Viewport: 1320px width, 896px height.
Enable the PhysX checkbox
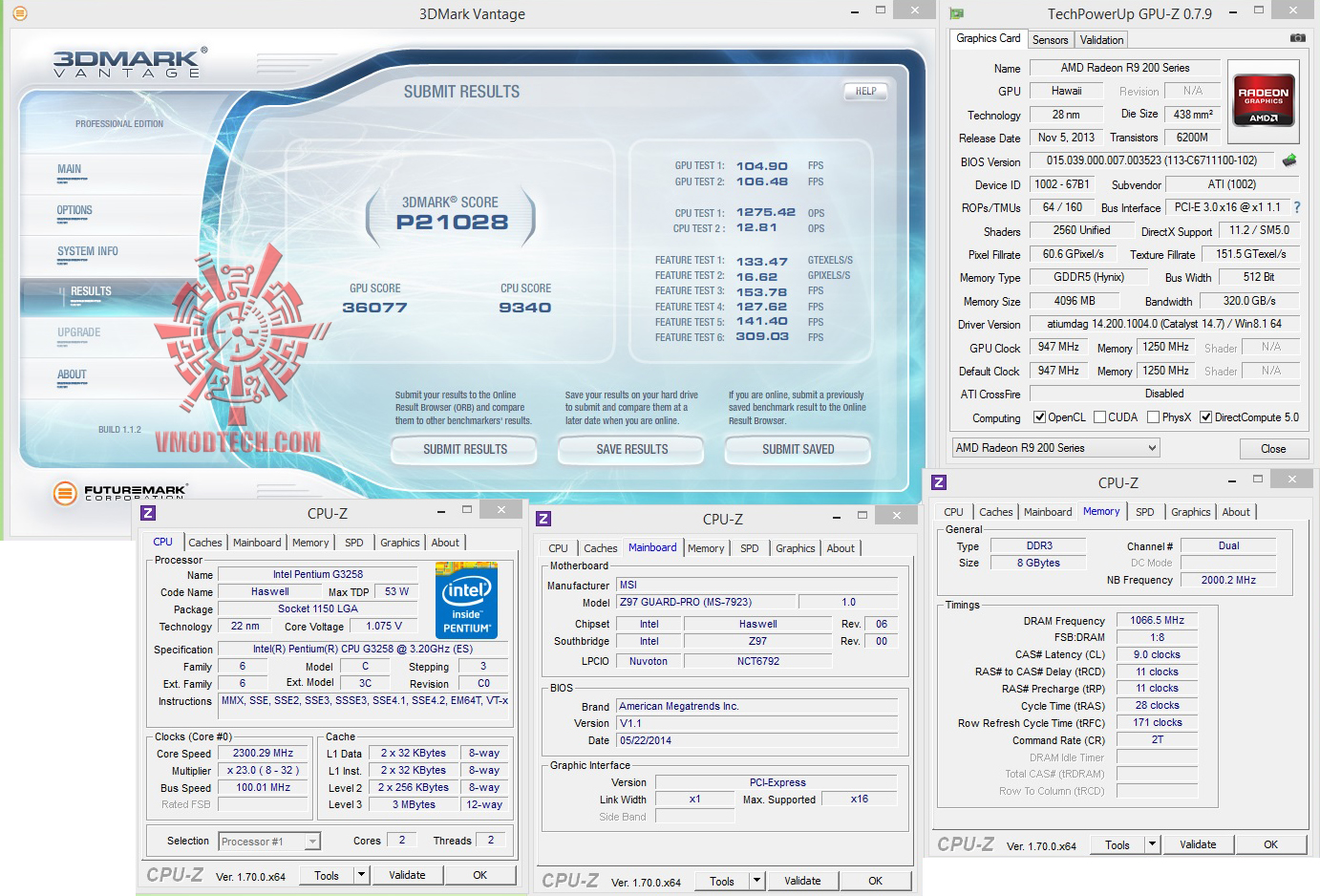point(1154,417)
